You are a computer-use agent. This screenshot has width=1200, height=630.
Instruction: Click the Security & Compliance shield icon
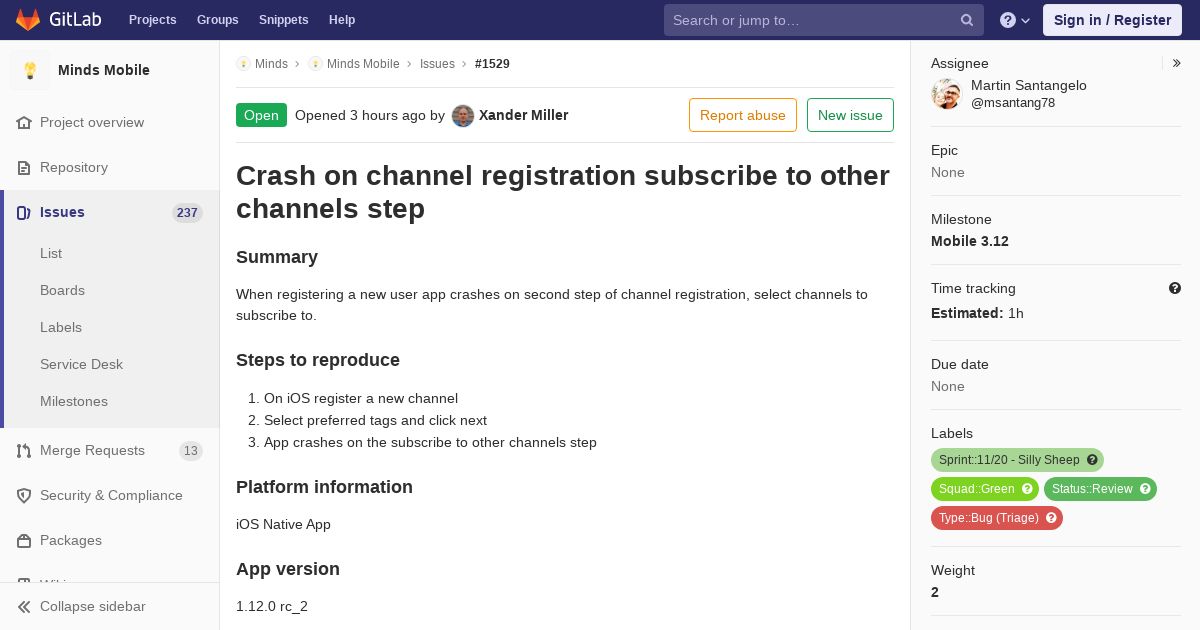24,496
